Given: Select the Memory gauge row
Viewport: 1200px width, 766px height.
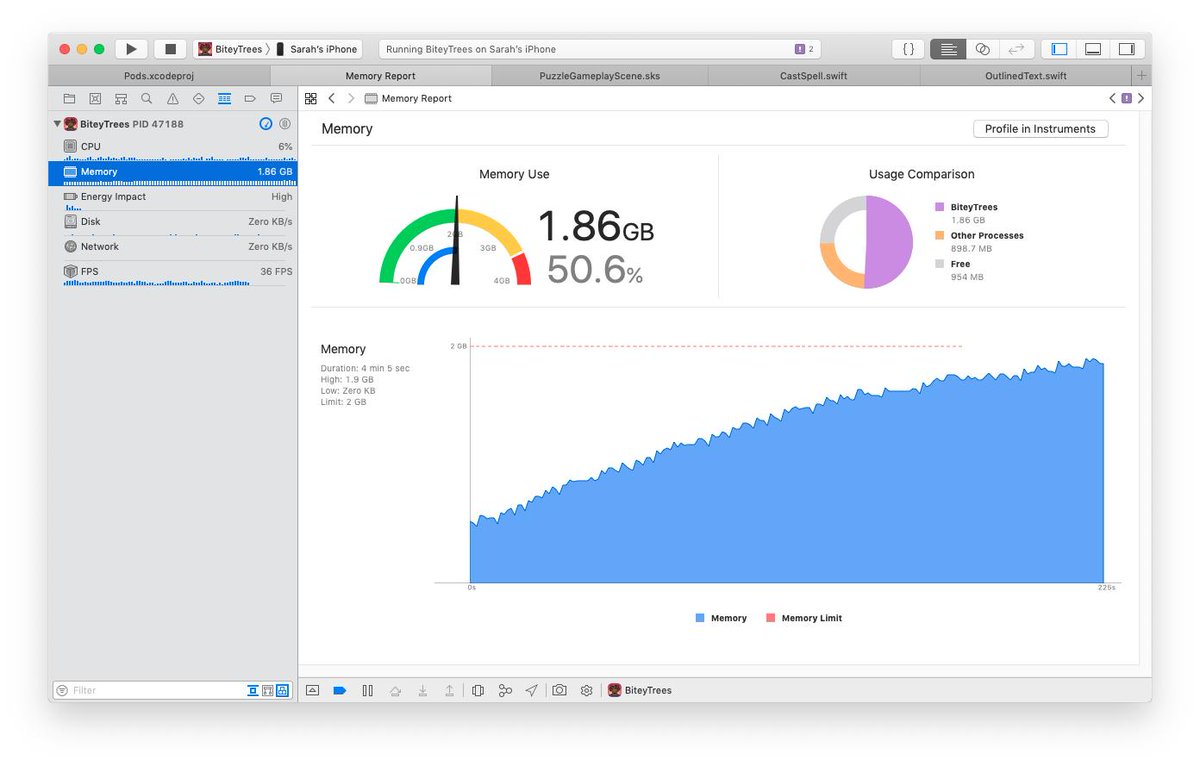Looking at the screenshot, I should [173, 172].
